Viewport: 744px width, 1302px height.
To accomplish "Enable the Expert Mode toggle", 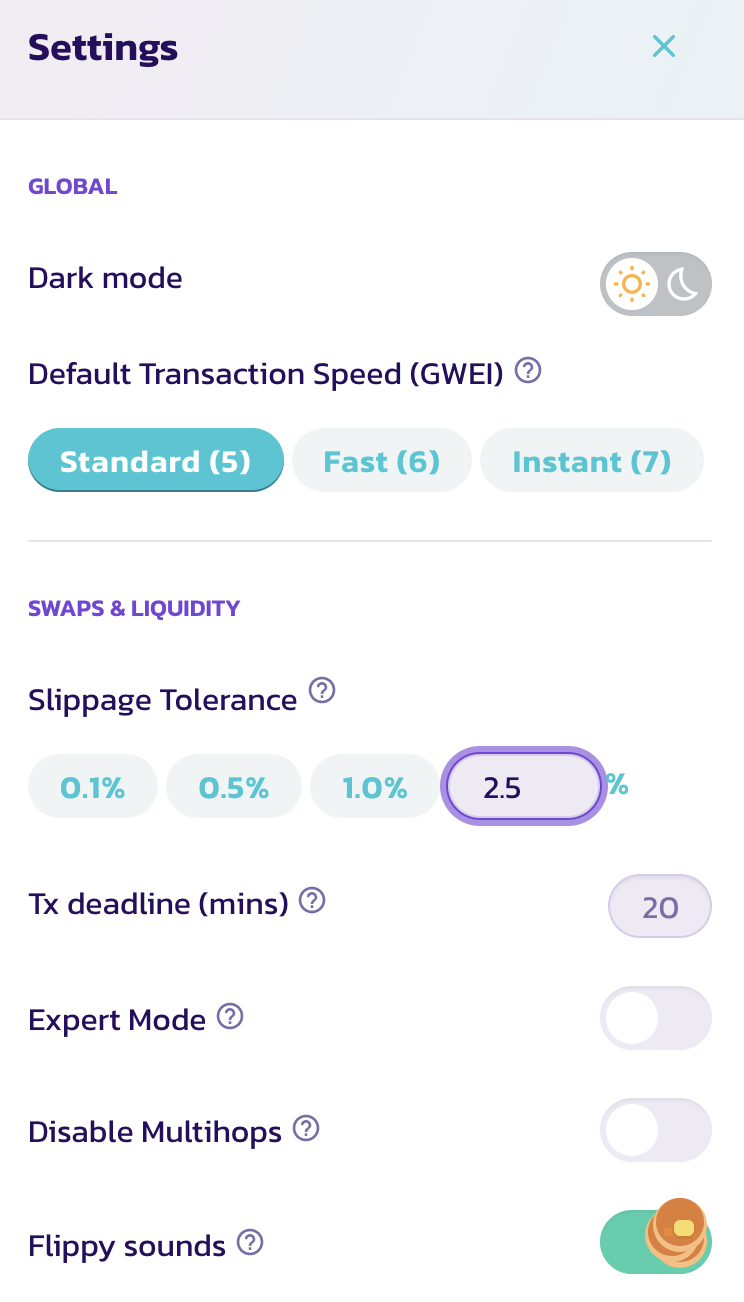I will point(655,1018).
